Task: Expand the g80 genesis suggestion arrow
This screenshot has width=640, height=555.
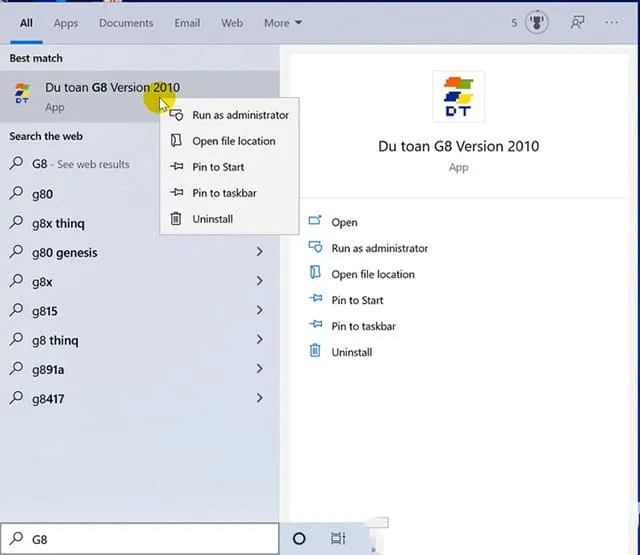Action: (260, 252)
